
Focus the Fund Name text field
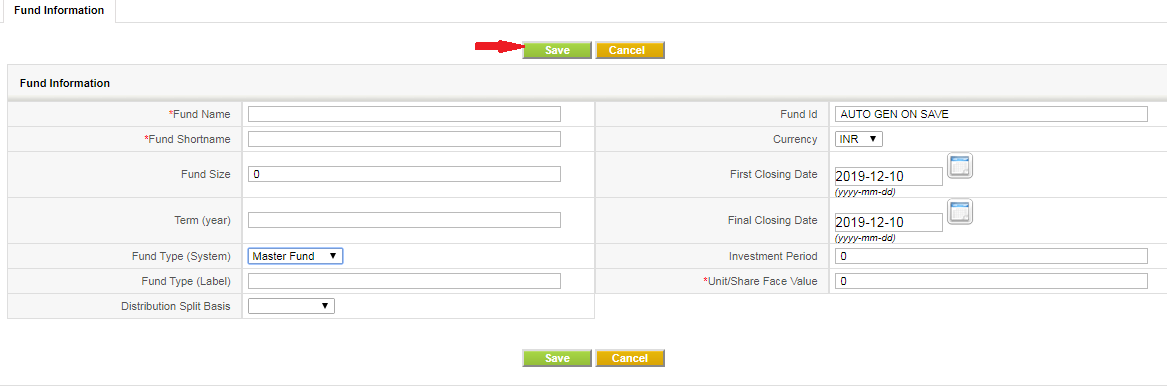tap(404, 114)
